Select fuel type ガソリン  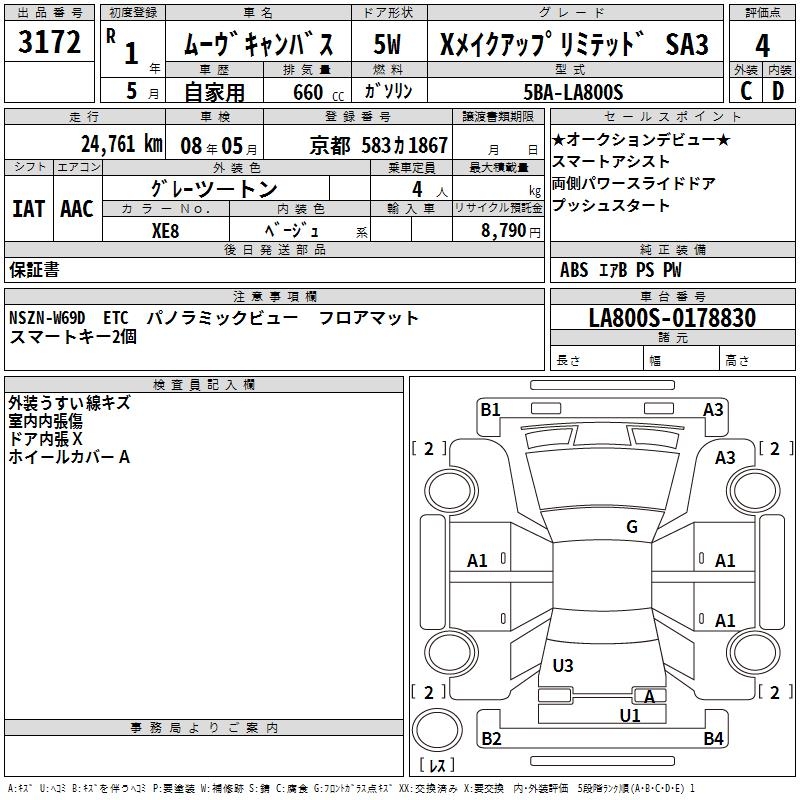pos(388,91)
